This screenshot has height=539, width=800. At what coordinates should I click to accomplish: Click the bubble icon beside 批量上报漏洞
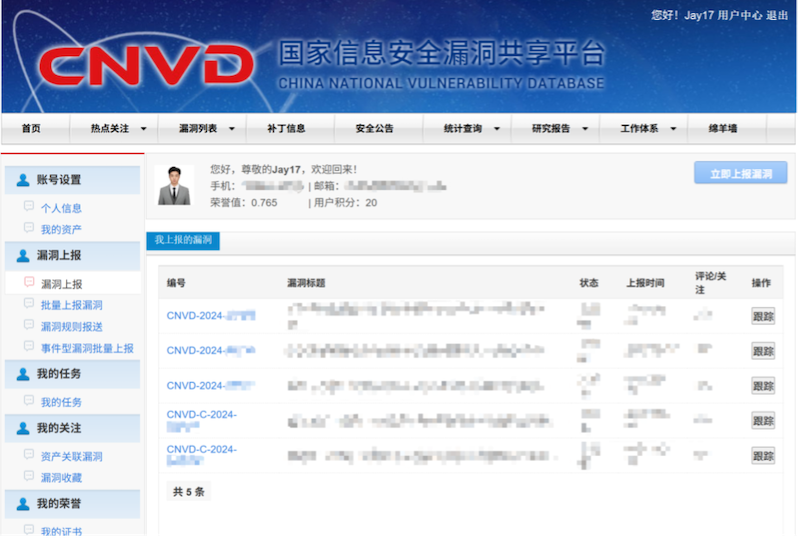click(29, 304)
